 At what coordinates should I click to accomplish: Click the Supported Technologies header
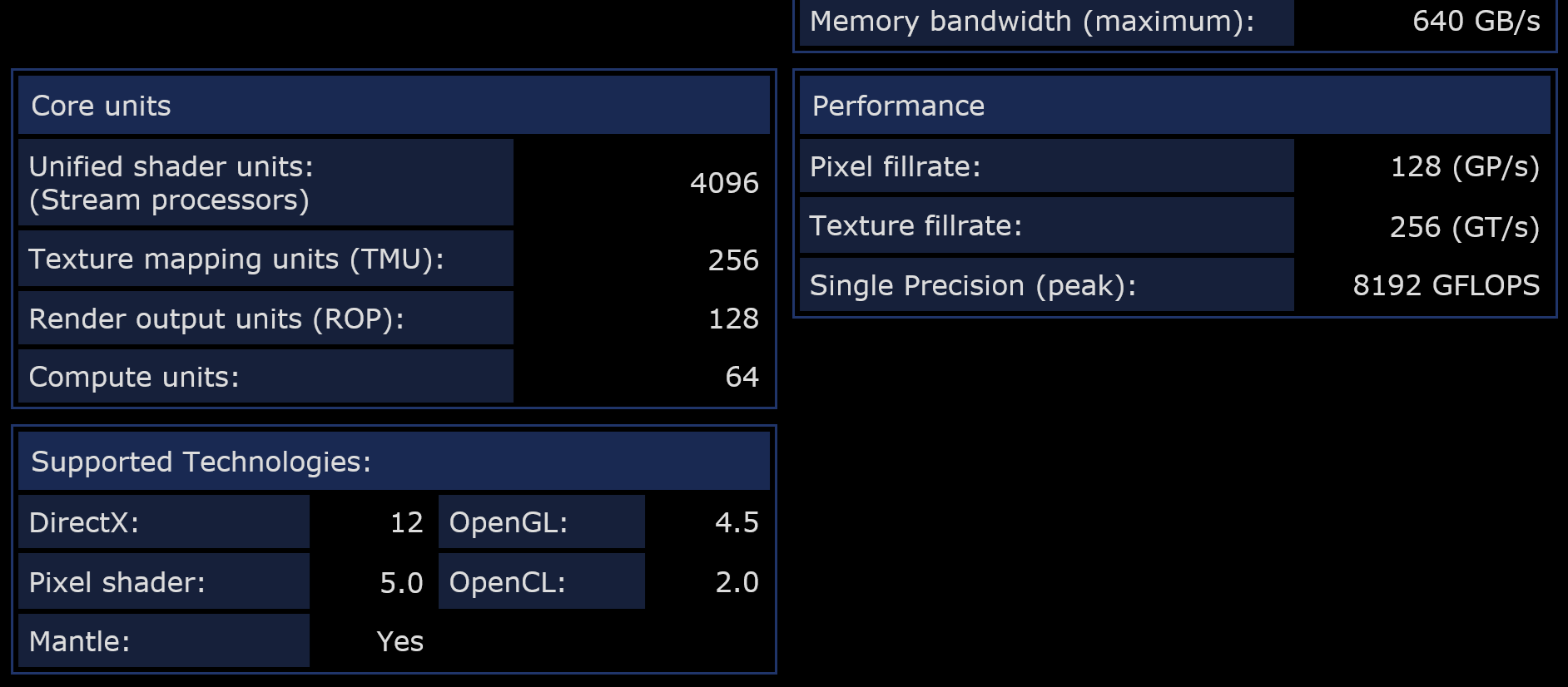click(x=201, y=462)
